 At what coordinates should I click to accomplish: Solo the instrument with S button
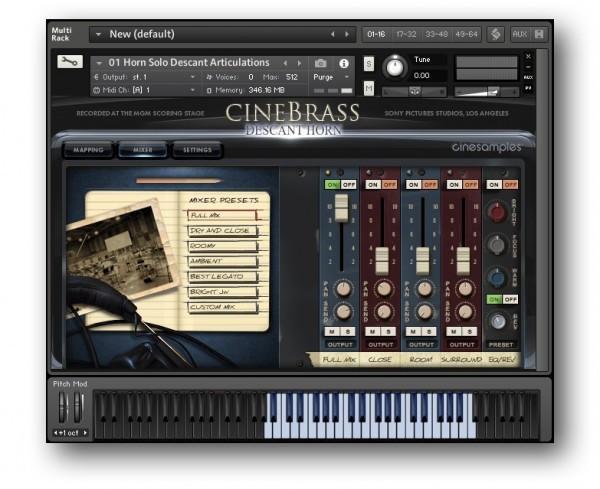click(368, 64)
